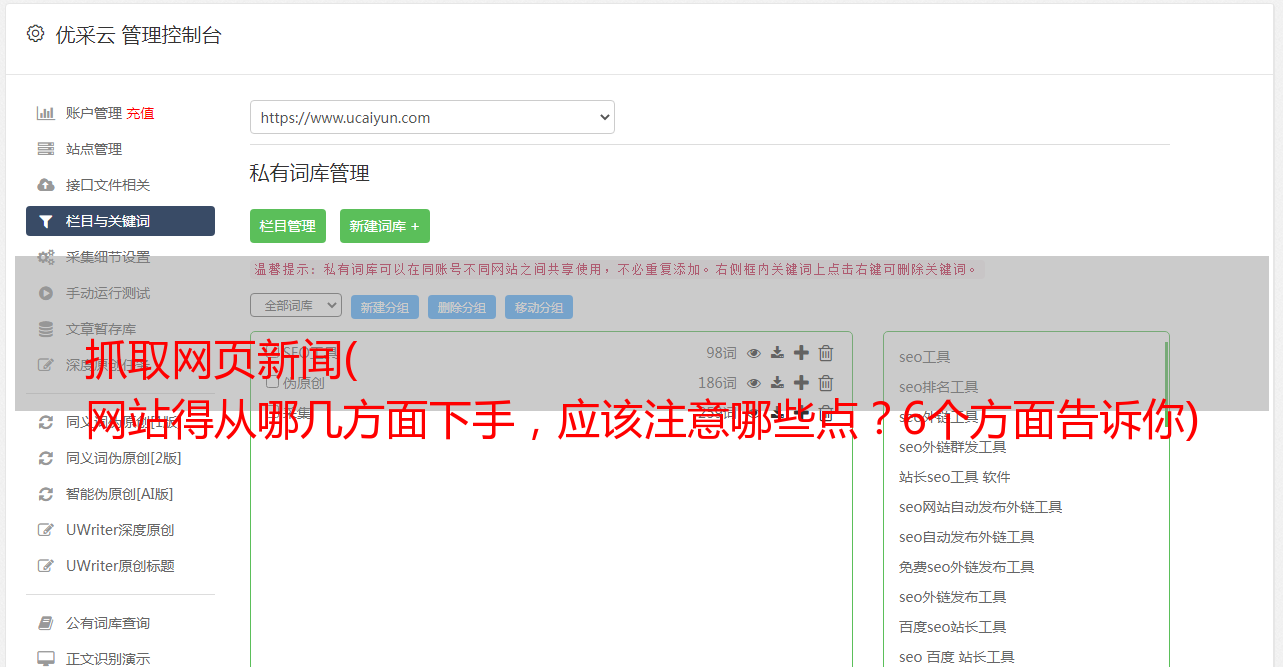
Task: Click the keyword 站长seo工具 软件
Action: [955, 477]
